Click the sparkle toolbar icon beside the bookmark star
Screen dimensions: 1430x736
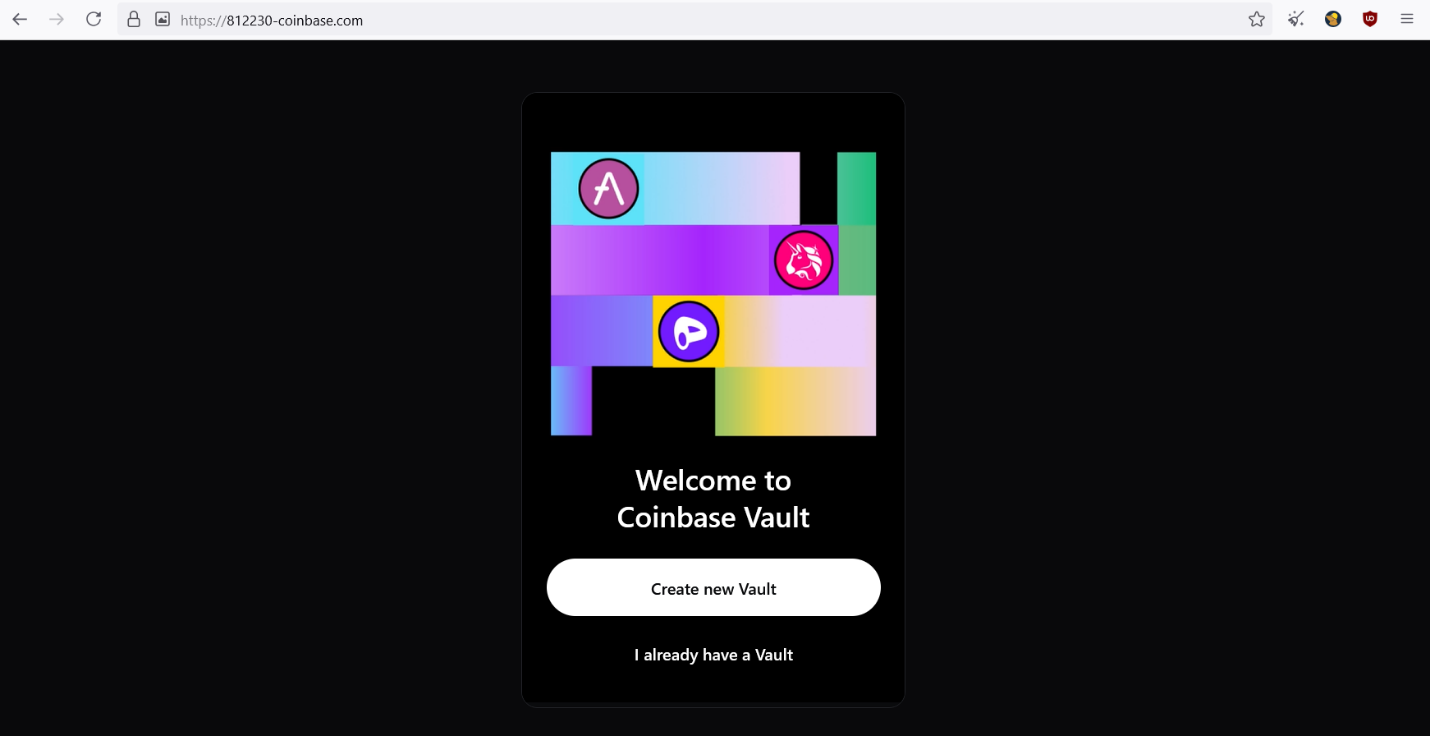pyautogui.click(x=1296, y=19)
